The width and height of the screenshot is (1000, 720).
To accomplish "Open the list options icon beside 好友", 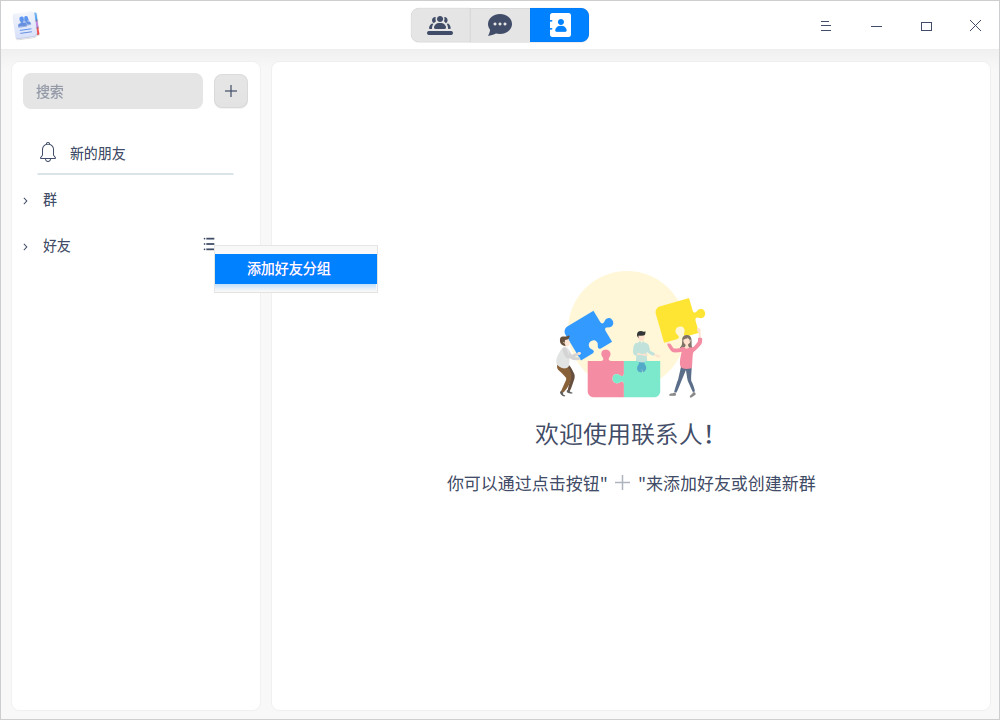I will click(209, 244).
